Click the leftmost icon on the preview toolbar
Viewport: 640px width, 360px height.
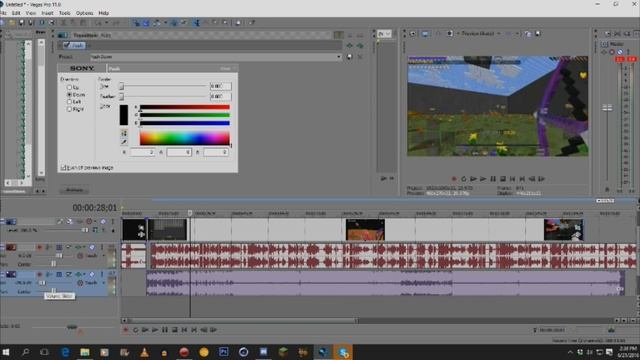tap(413, 34)
